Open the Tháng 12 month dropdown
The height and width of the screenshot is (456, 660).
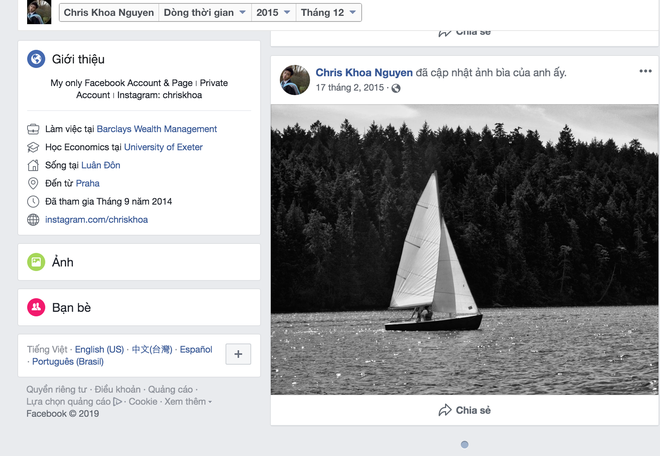(333, 13)
